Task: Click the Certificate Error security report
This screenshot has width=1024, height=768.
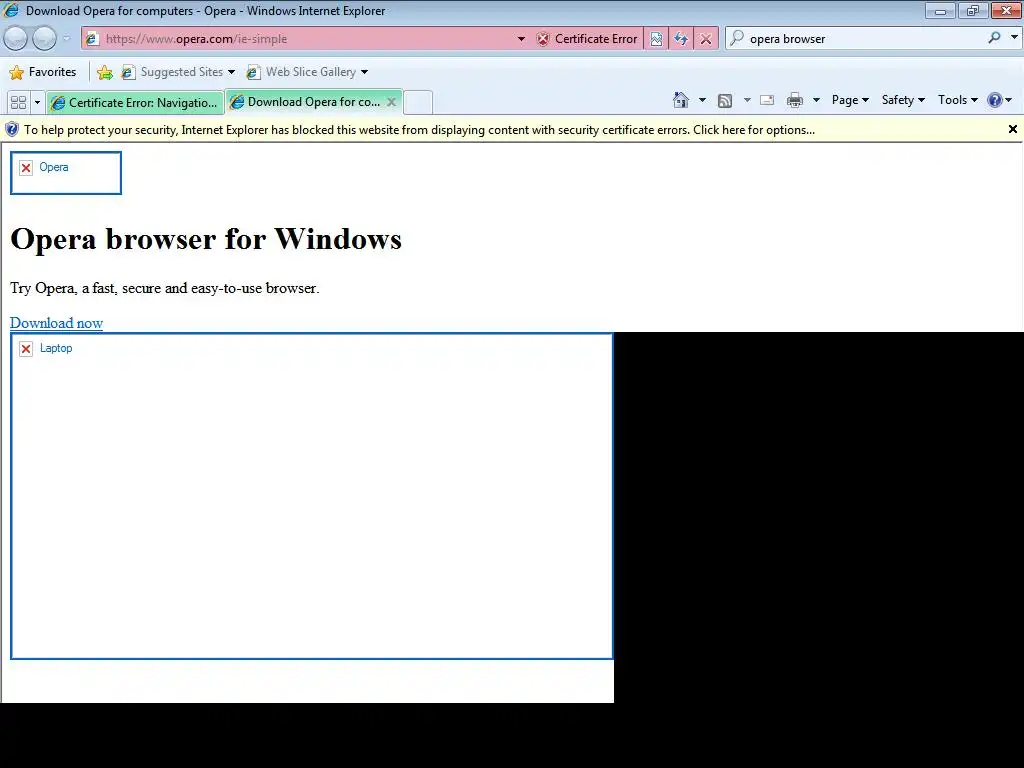Action: (587, 39)
